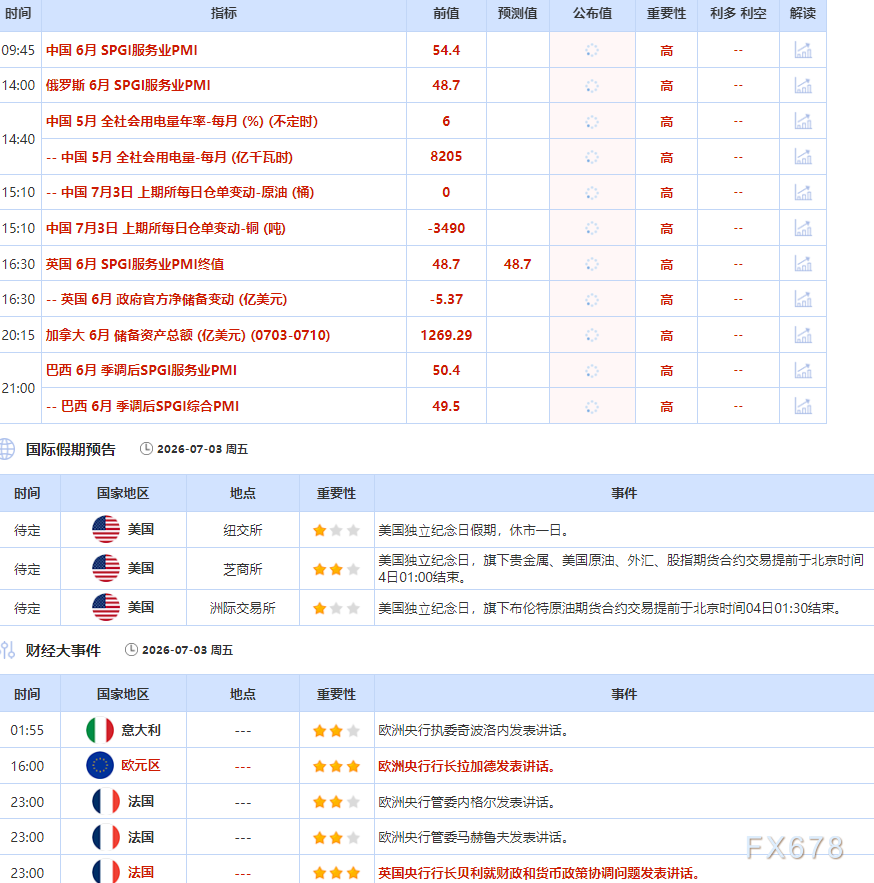Click star rating in 纽交所 row
The image size is (874, 883).
click(x=336, y=530)
